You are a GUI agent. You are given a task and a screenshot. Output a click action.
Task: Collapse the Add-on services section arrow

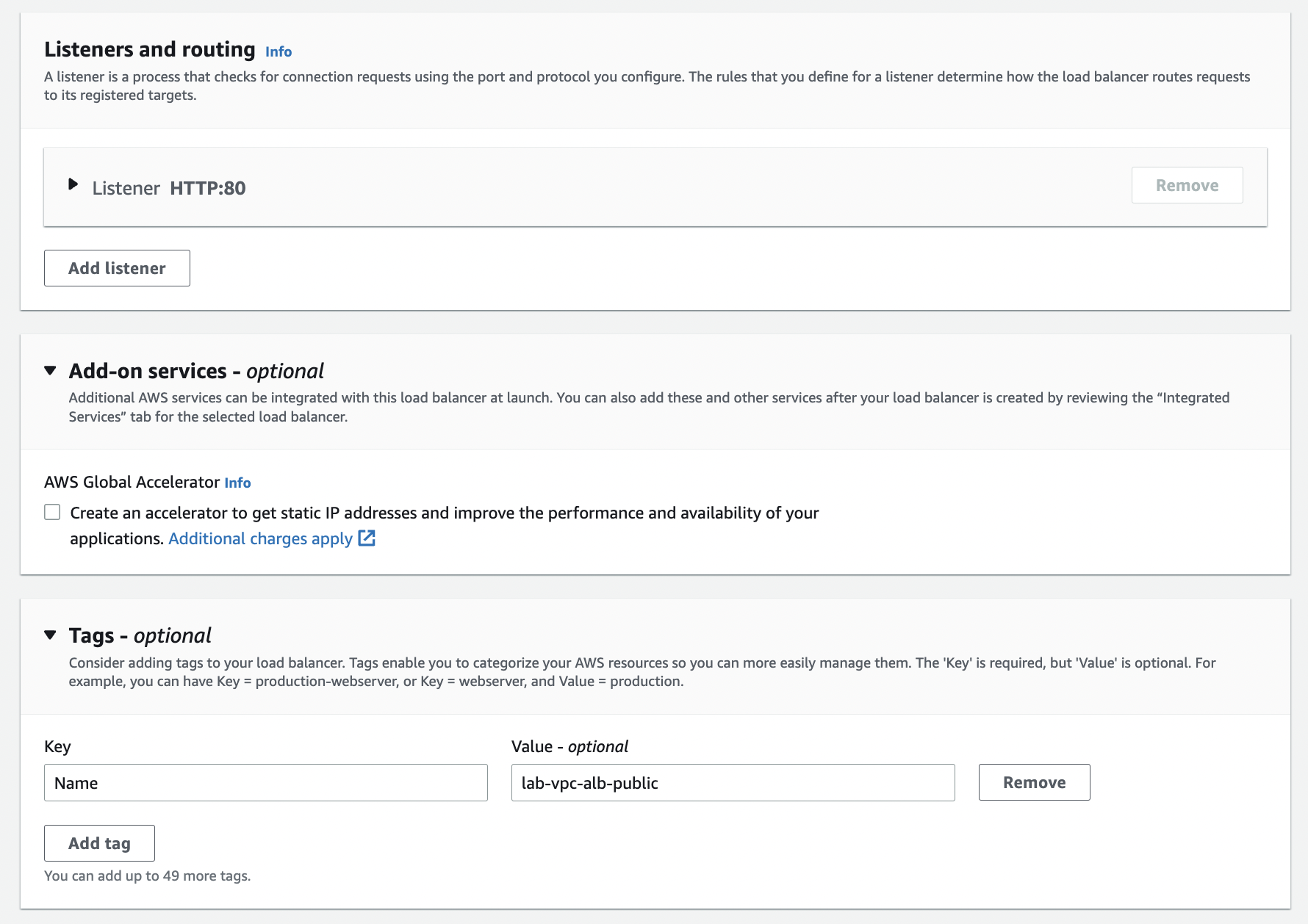(50, 370)
